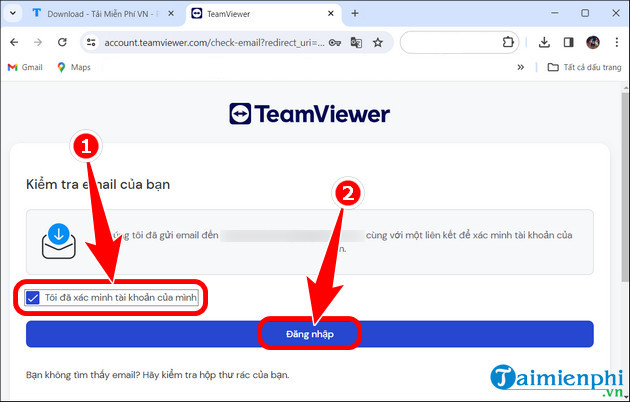
Task: Click the Kiểm tra email của bạn heading
Action: tap(98, 184)
